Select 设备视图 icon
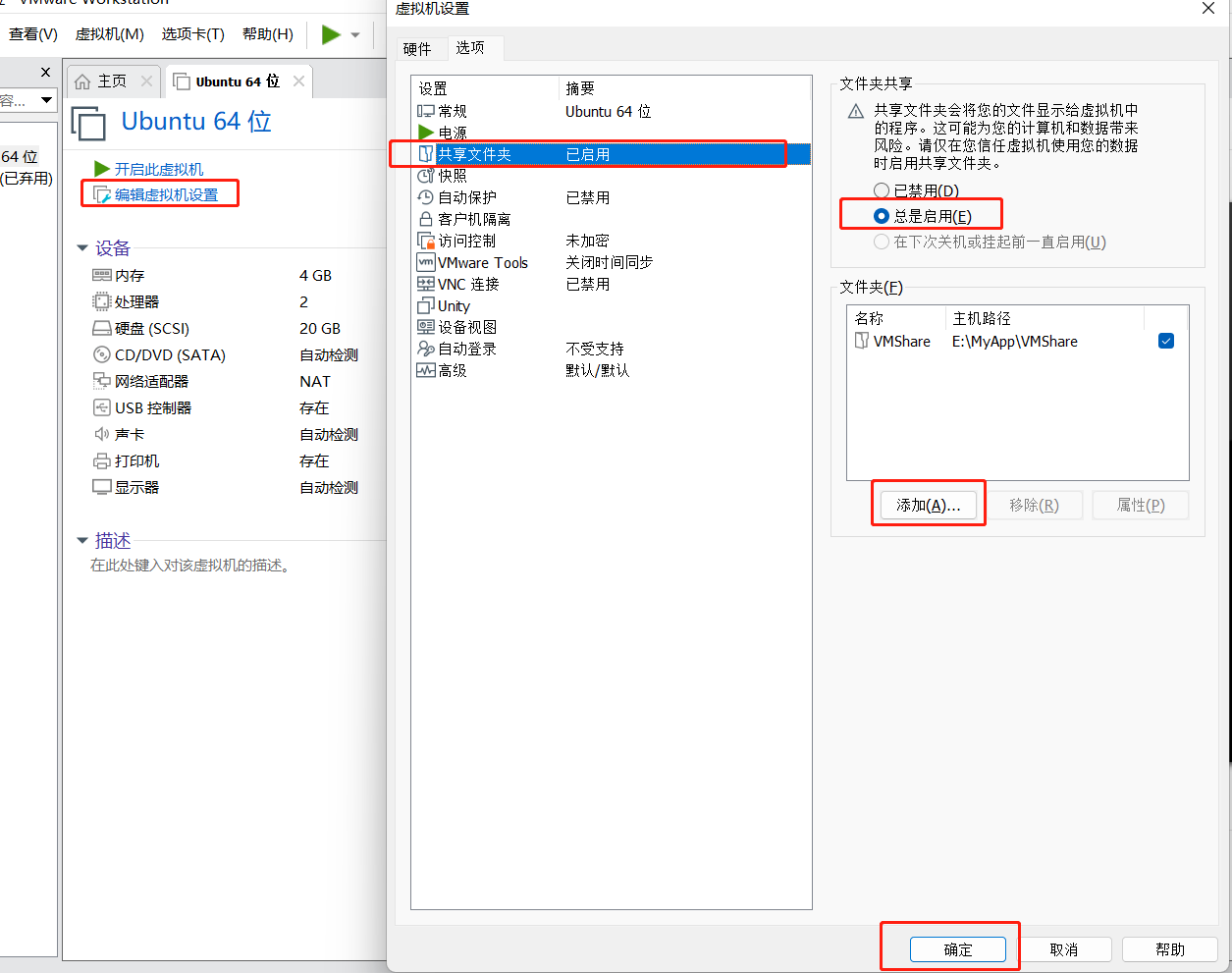 pos(426,327)
